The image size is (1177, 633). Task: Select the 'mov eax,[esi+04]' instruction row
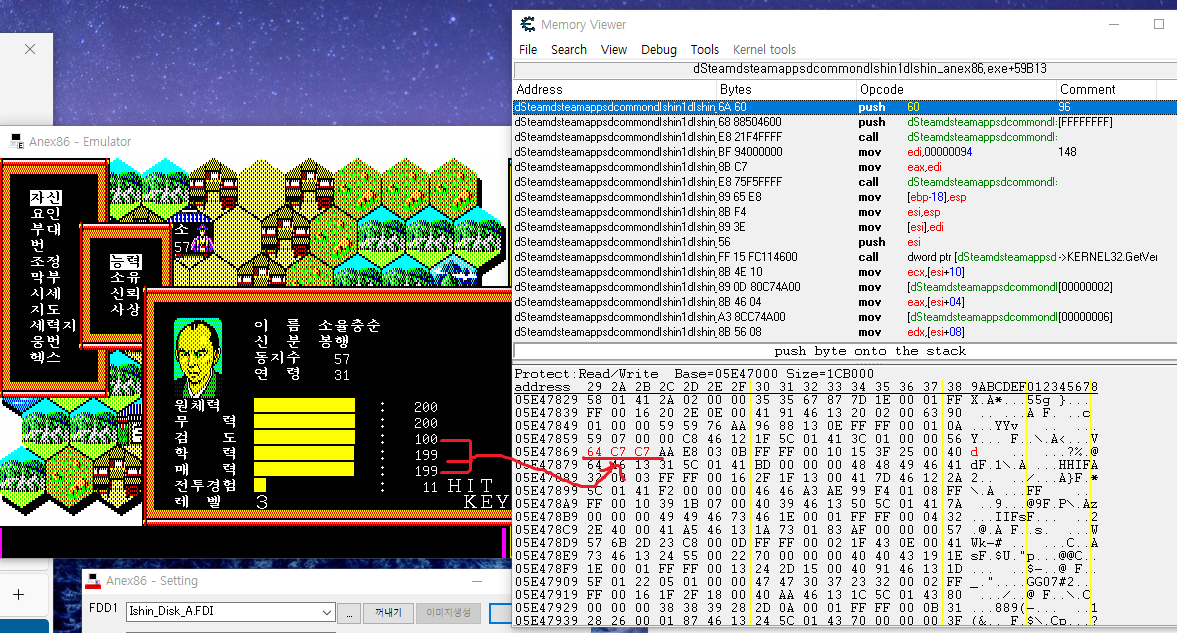[845, 302]
